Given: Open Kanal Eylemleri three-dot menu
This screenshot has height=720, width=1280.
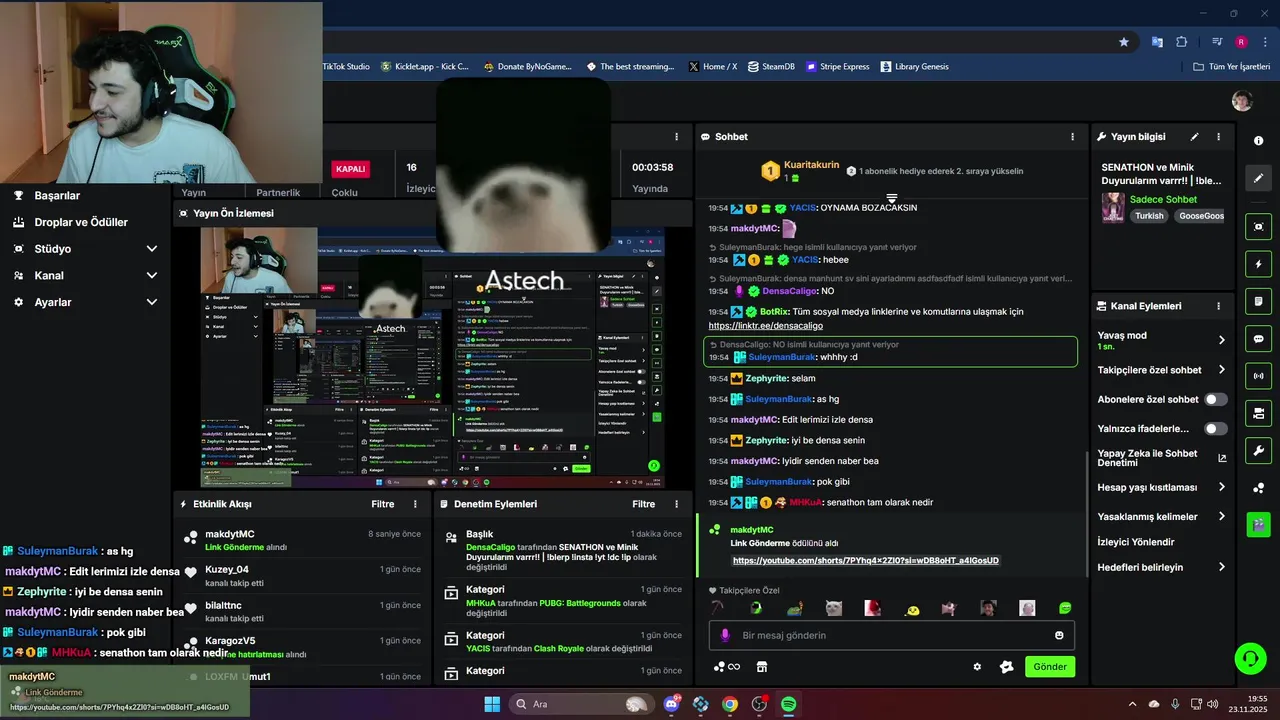Looking at the screenshot, I should [1218, 306].
